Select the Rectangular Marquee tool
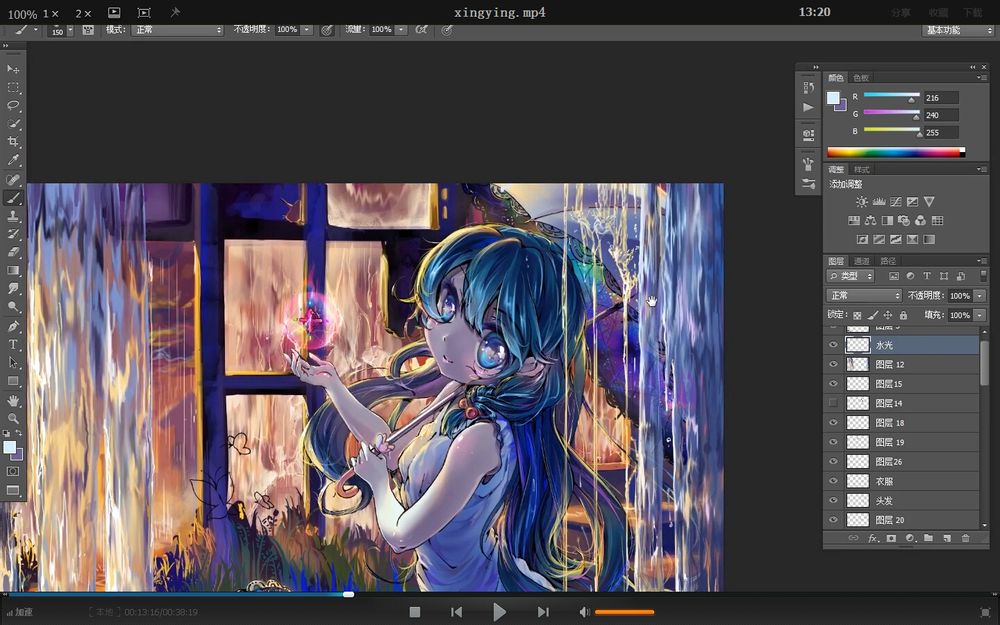The width and height of the screenshot is (1000, 625). click(13, 87)
